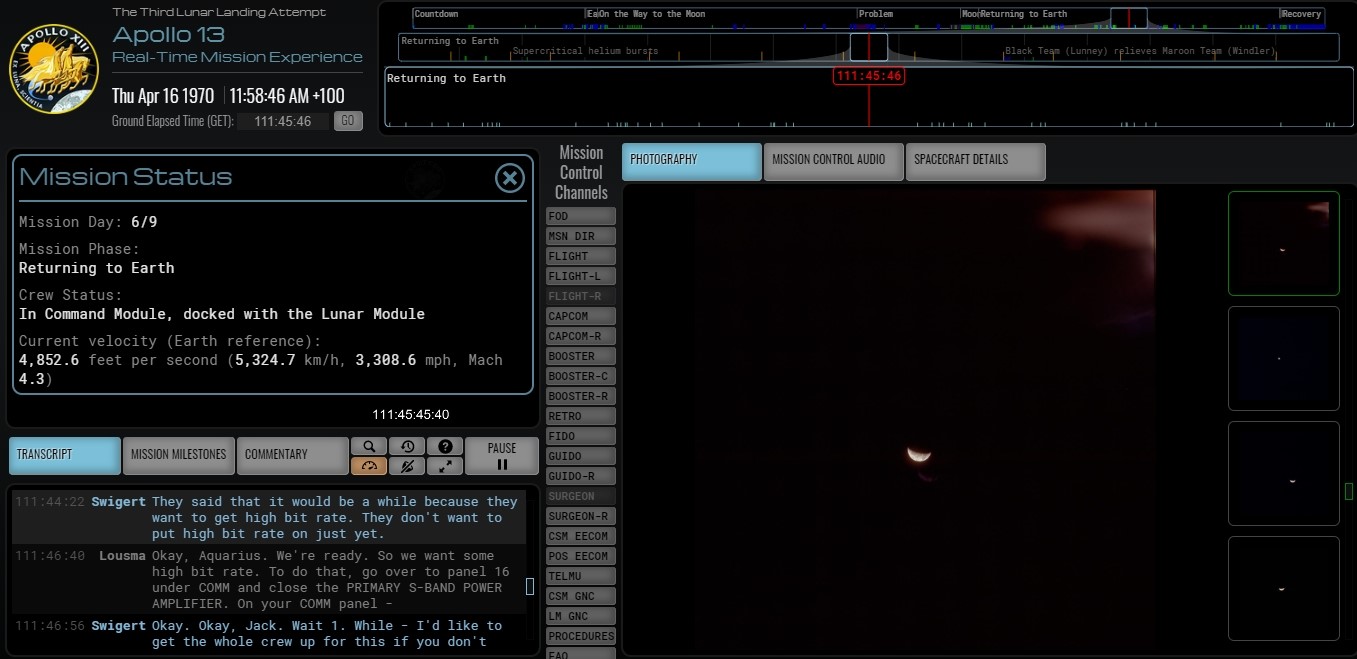Click Black Team relieves Maroon Team event

click(1140, 51)
